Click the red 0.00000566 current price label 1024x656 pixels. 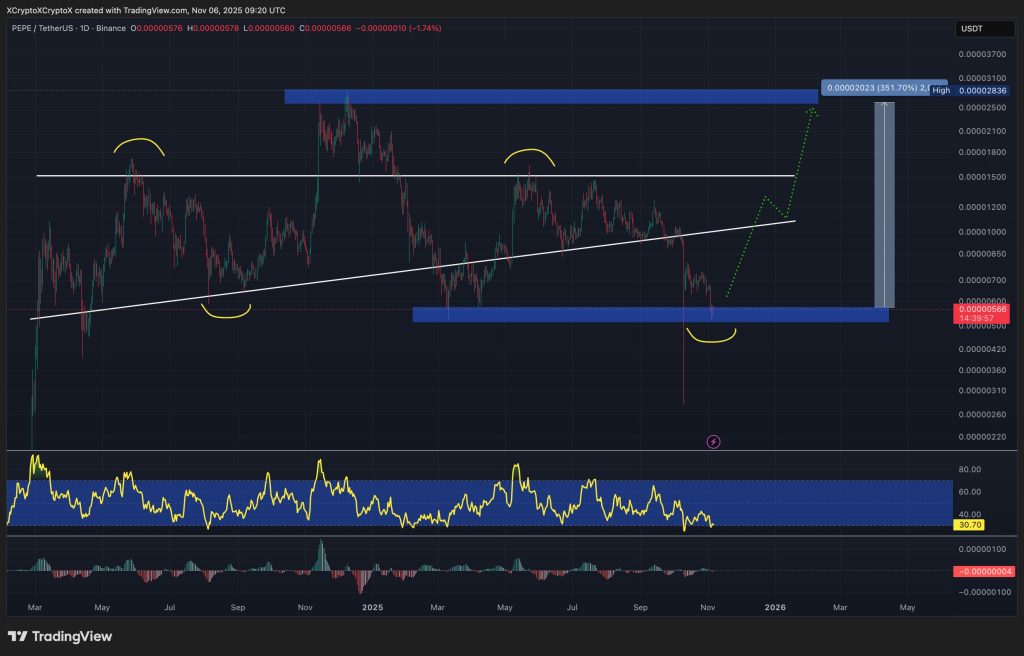[984, 310]
